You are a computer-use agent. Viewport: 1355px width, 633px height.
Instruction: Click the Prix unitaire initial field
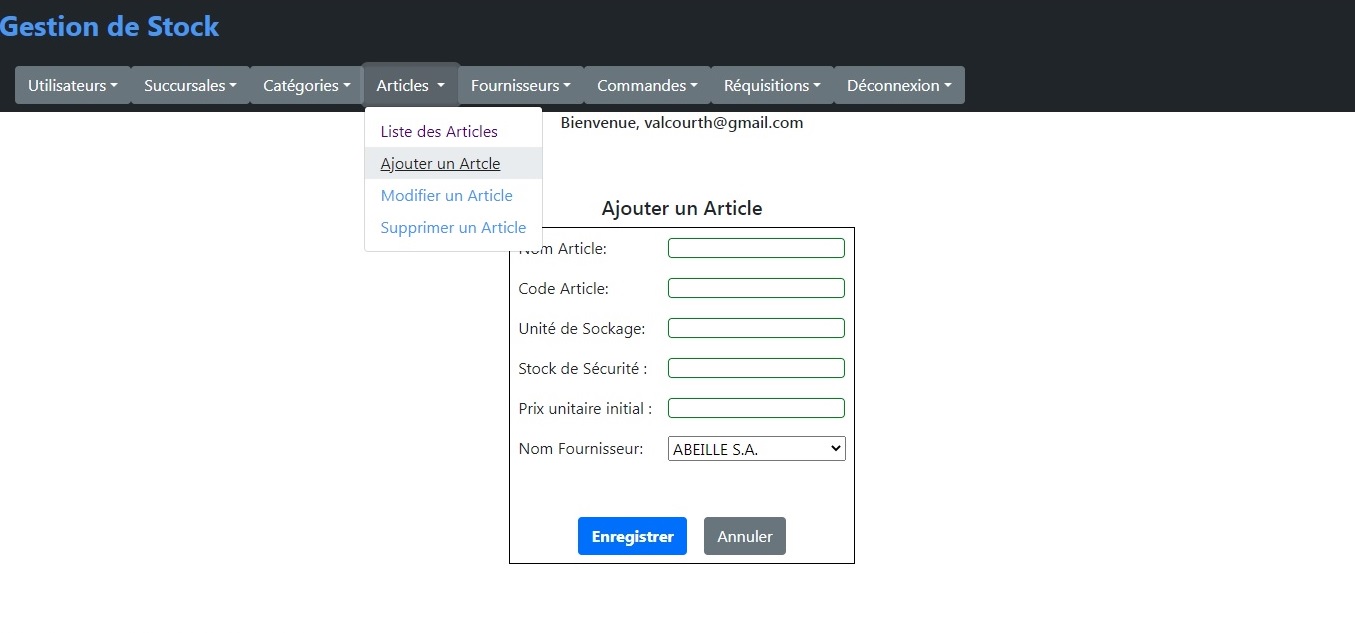(x=756, y=408)
